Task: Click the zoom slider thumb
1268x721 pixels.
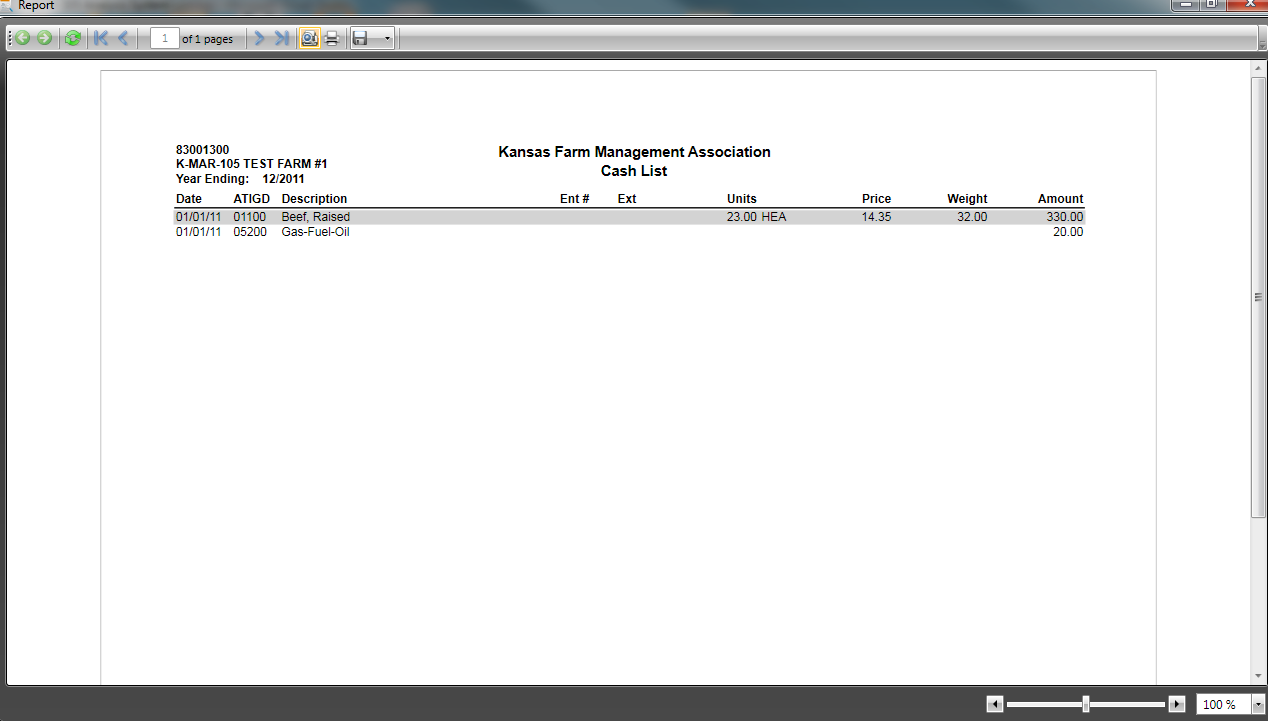Action: pos(1086,704)
